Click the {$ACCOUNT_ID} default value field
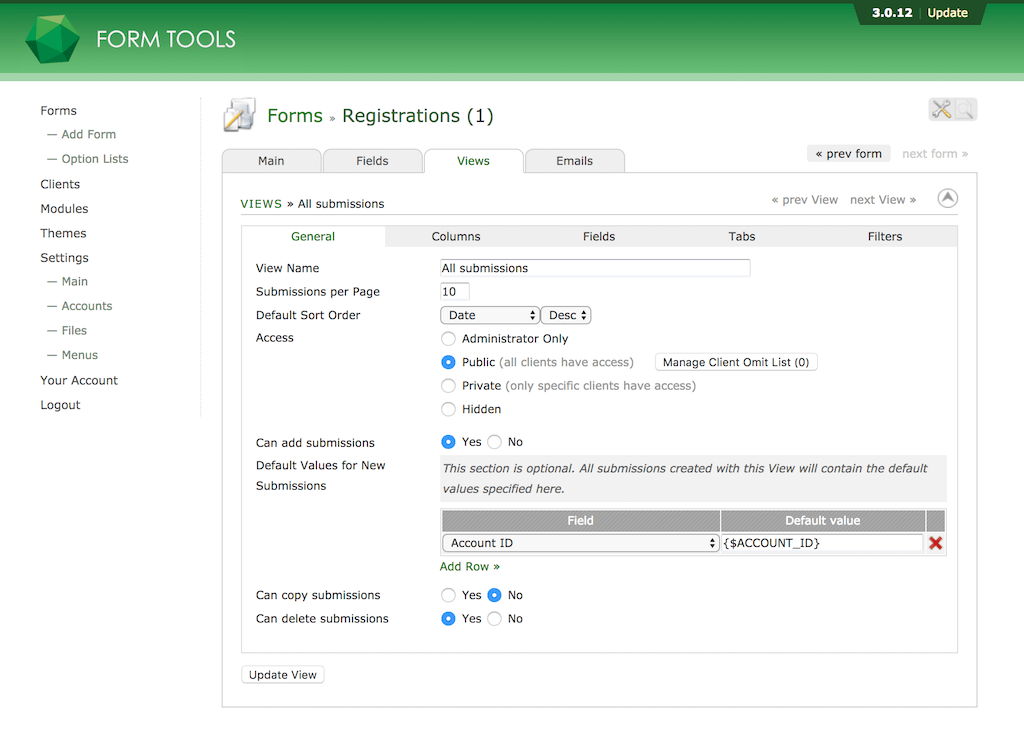 (822, 543)
